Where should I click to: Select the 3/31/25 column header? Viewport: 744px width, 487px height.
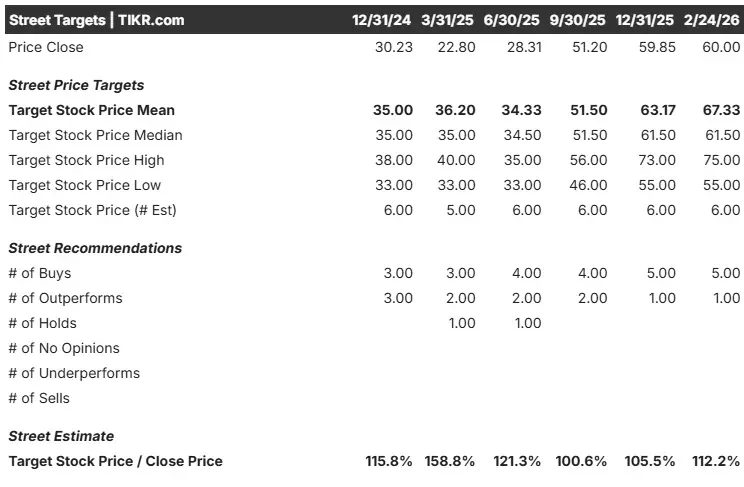(x=447, y=20)
